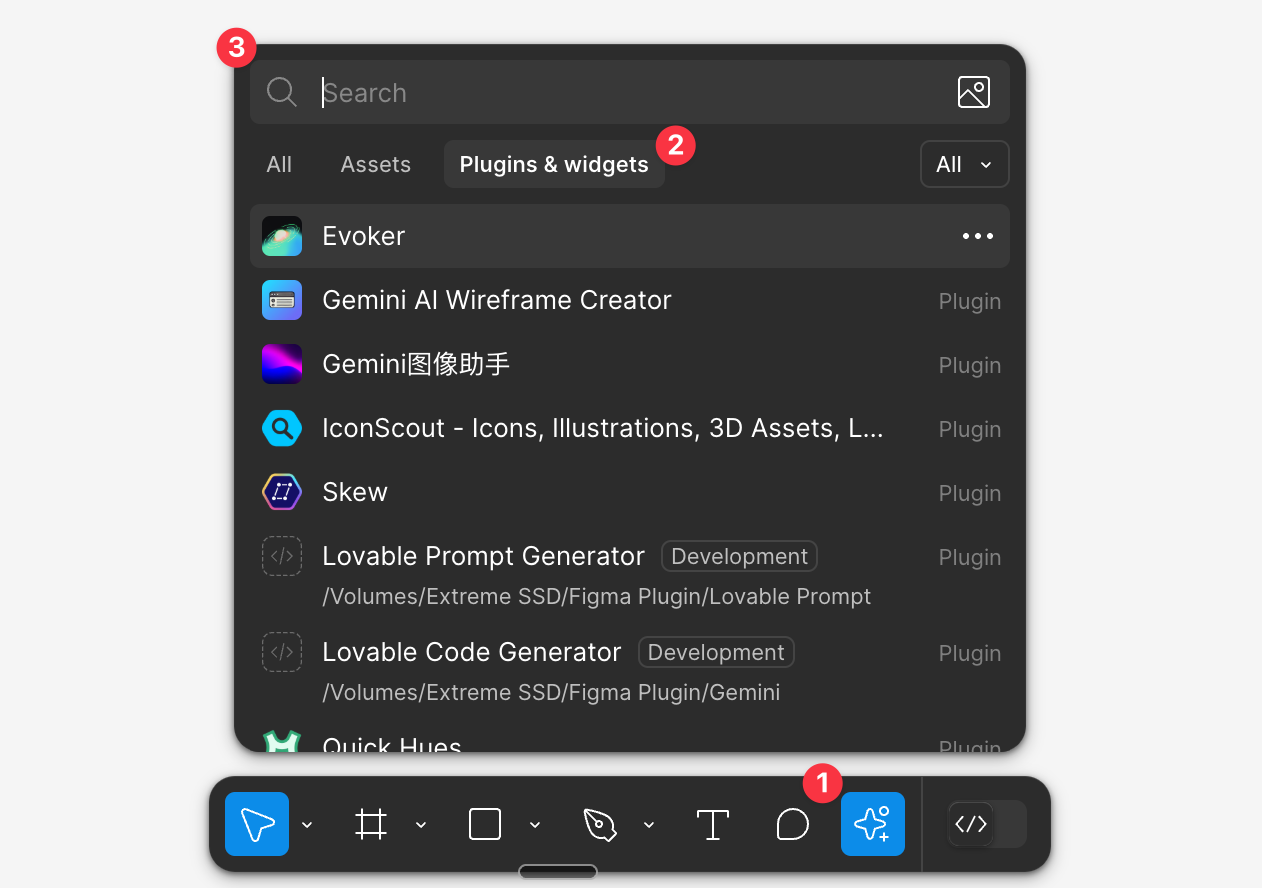Open Lovable Prompt Generator plugin

pos(630,572)
